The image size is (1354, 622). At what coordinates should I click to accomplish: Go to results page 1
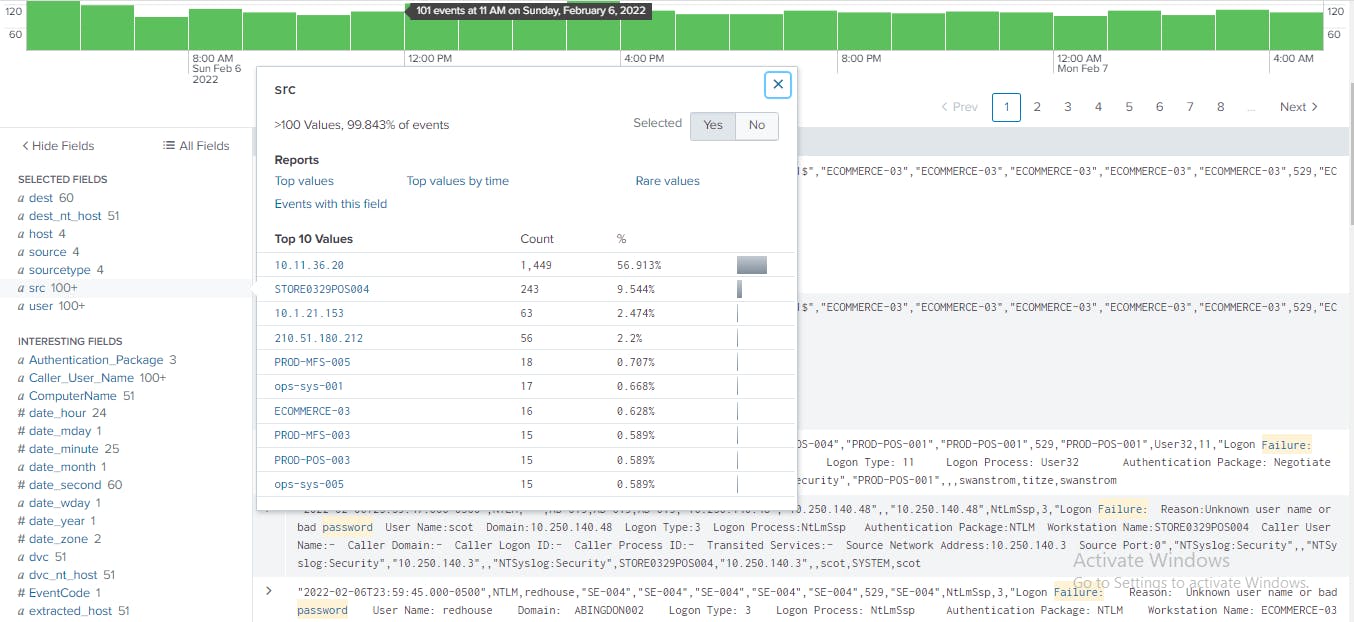coord(1006,107)
